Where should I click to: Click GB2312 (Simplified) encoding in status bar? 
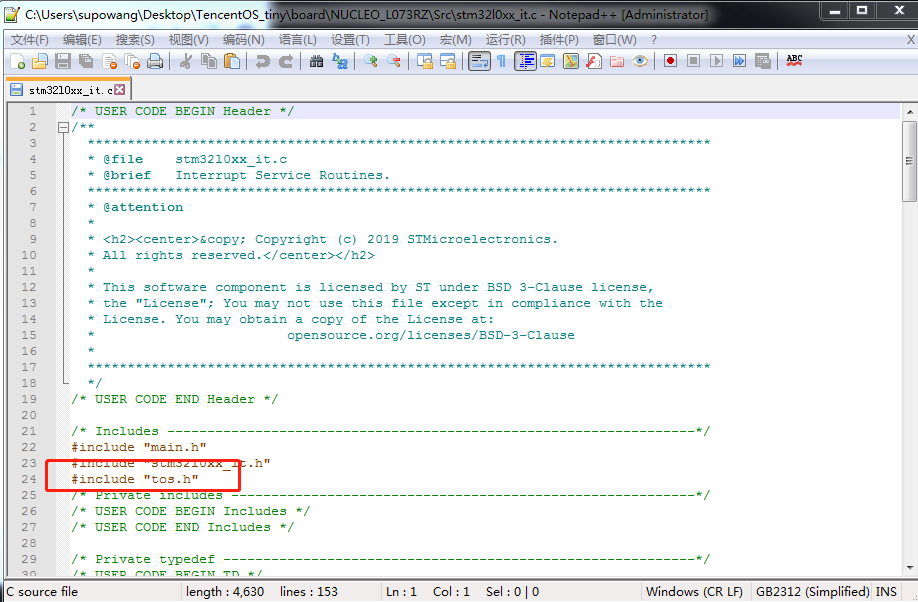coord(812,592)
